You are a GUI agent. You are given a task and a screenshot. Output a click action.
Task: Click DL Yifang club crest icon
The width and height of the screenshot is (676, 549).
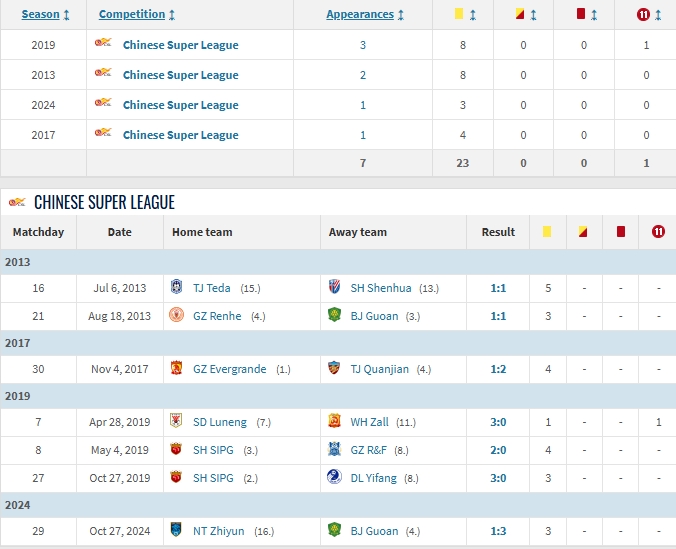[x=334, y=478]
